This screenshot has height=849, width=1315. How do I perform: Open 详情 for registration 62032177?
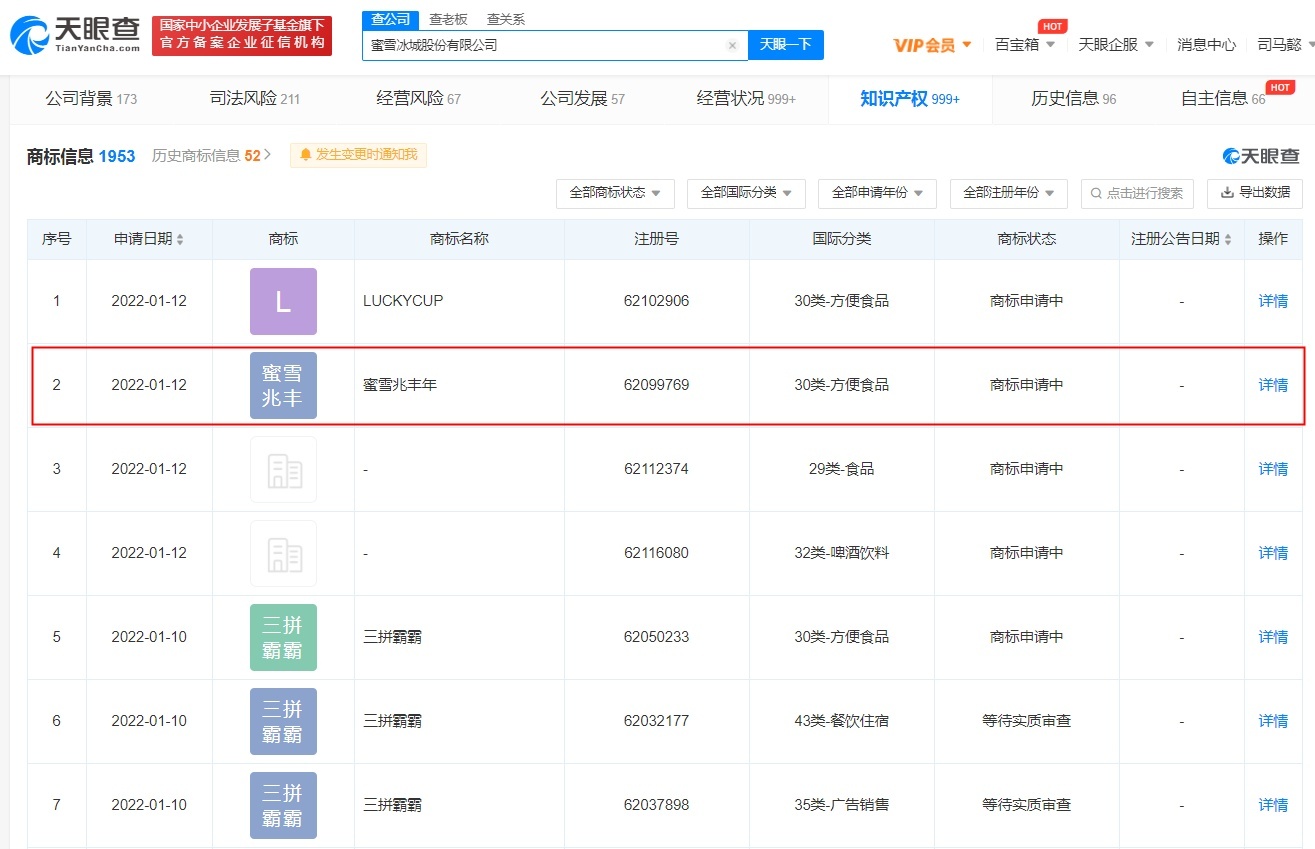coord(1273,721)
